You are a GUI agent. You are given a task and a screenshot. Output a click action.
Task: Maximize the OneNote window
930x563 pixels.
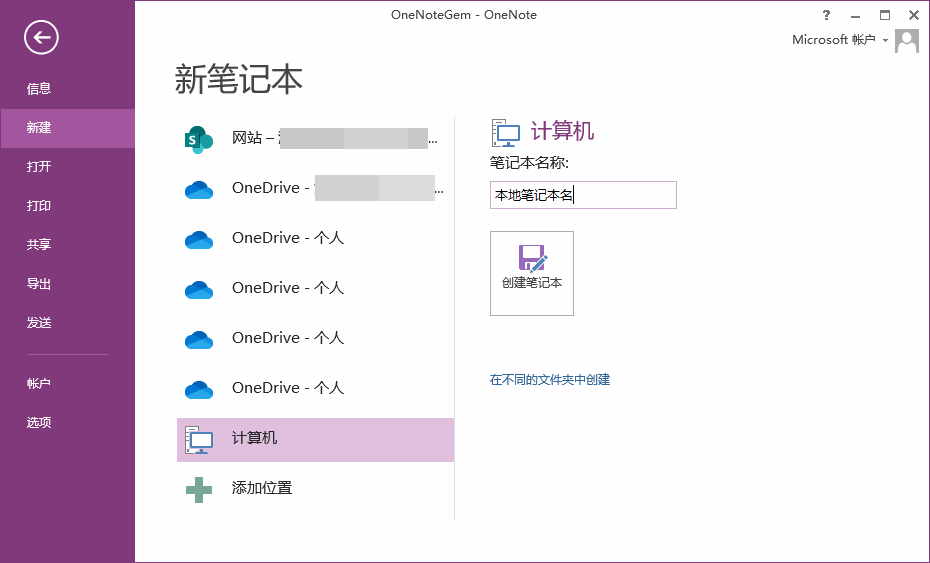point(885,15)
